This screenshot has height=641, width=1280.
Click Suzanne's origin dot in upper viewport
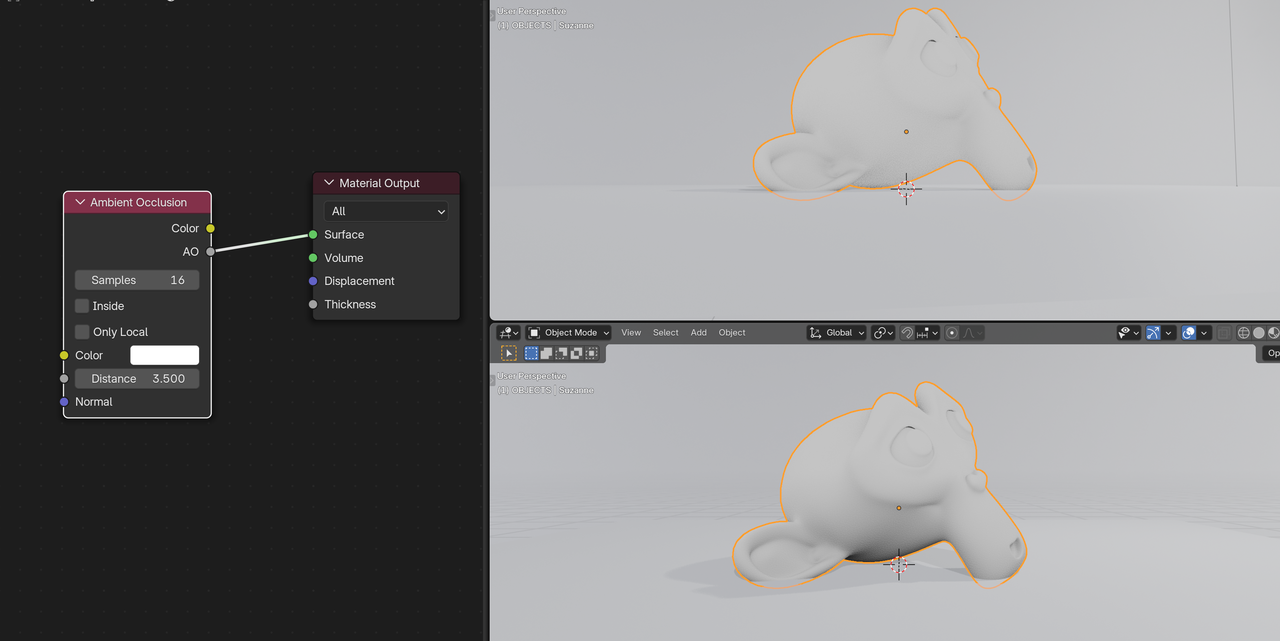click(906, 132)
